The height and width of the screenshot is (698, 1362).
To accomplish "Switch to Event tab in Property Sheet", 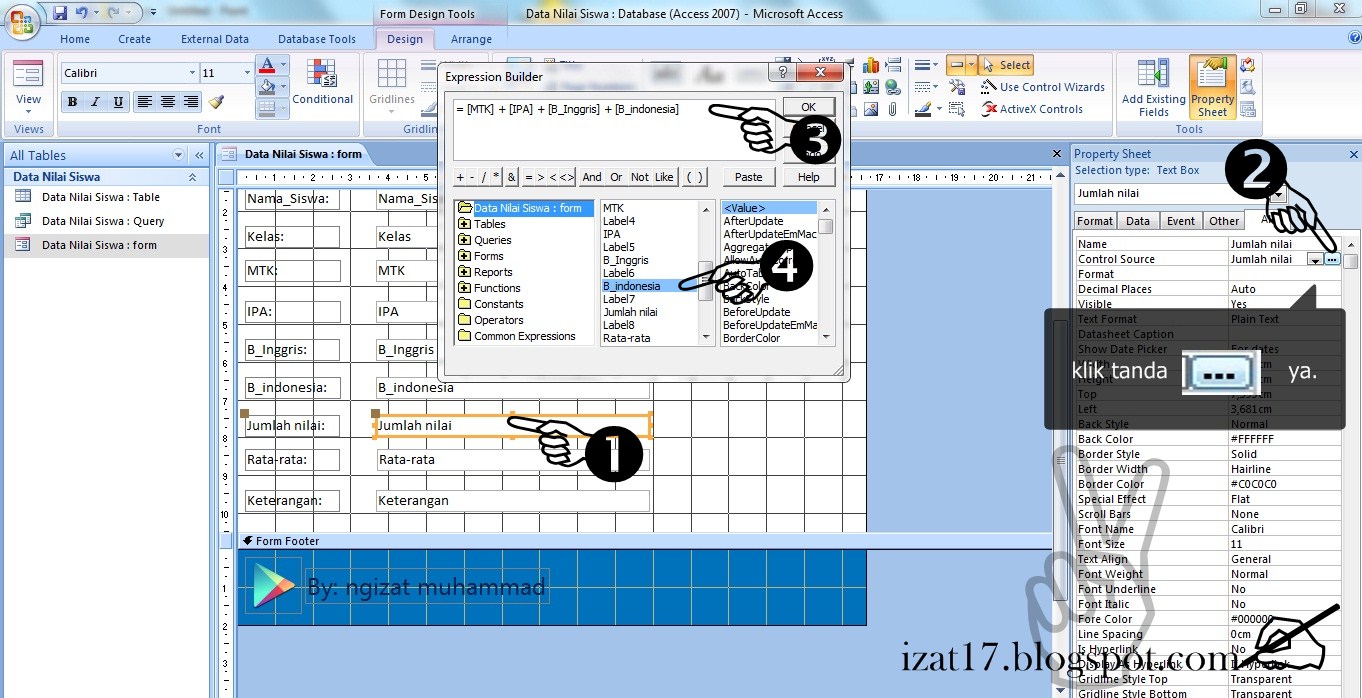I will point(1181,221).
